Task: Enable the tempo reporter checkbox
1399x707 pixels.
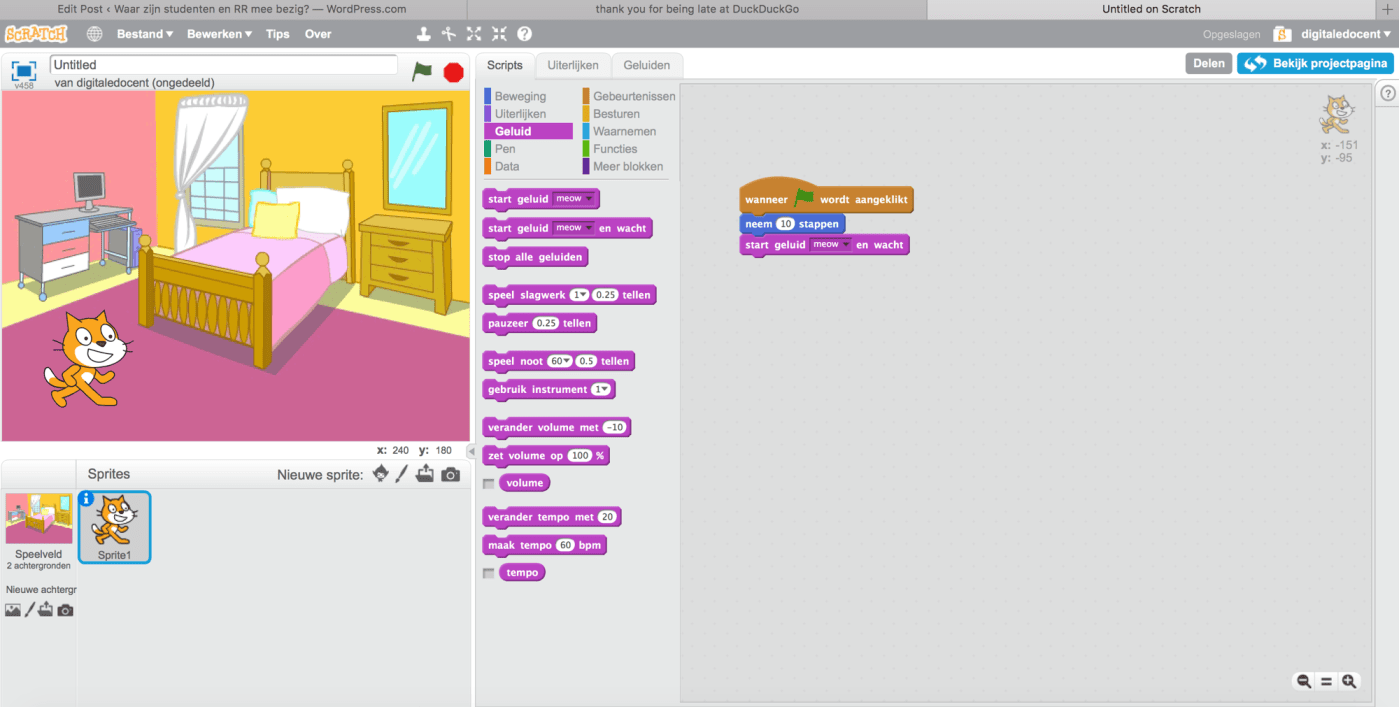Action: point(489,573)
